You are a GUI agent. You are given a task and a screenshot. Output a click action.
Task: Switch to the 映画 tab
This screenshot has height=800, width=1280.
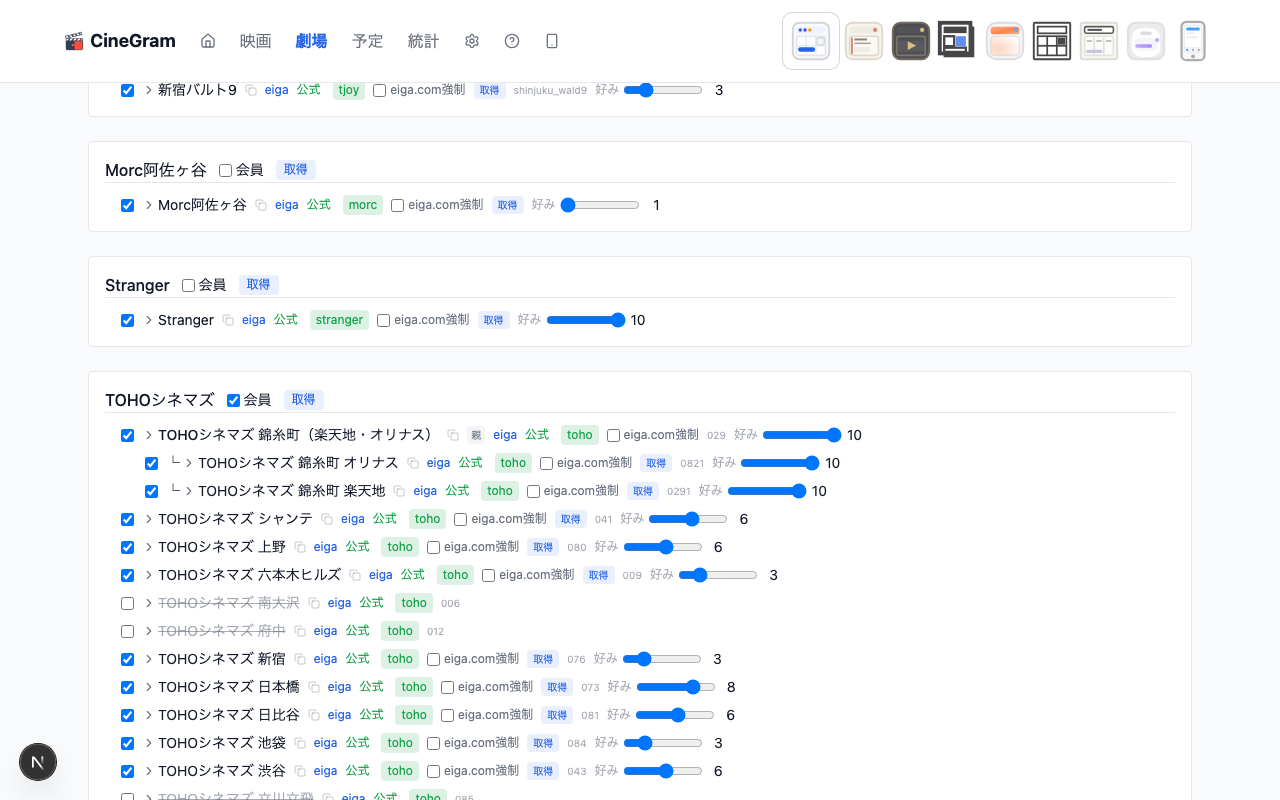(x=255, y=41)
